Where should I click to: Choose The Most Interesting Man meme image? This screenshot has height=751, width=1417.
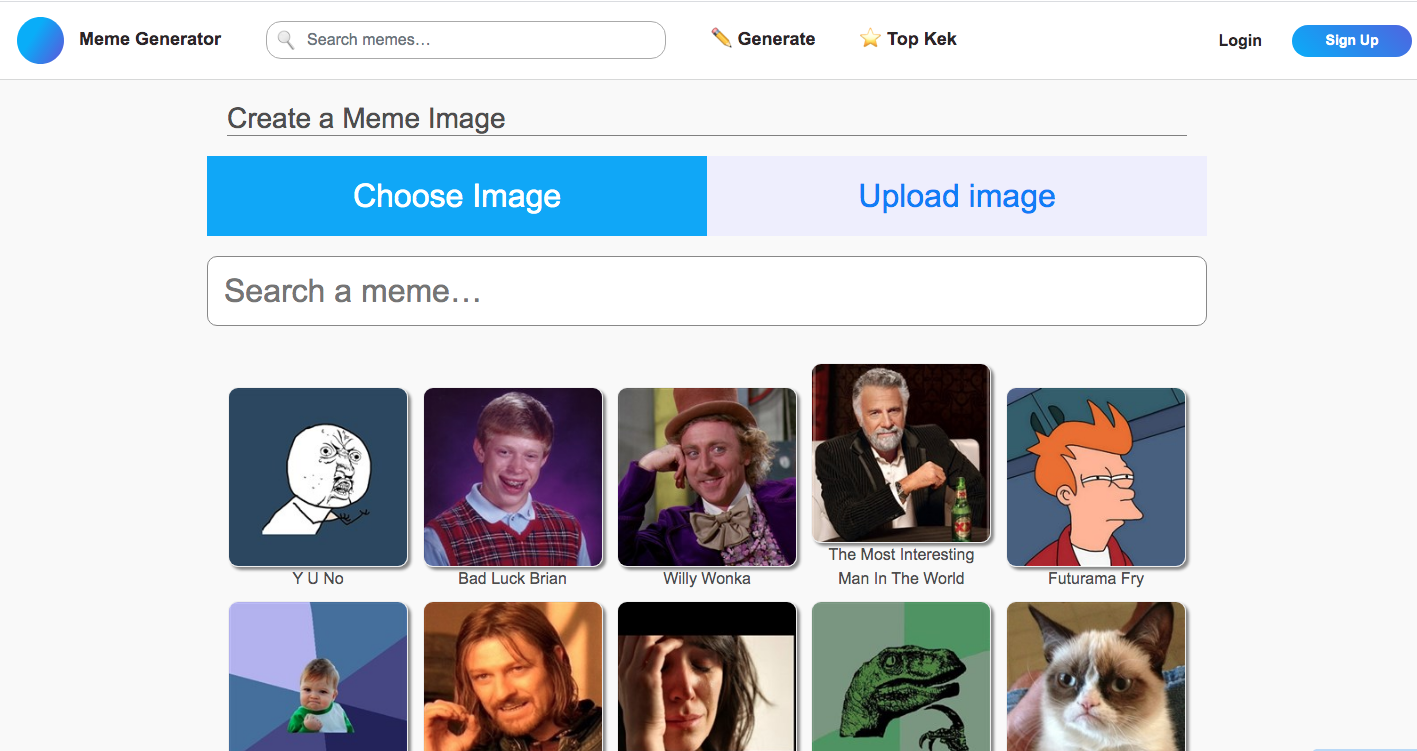click(x=901, y=453)
